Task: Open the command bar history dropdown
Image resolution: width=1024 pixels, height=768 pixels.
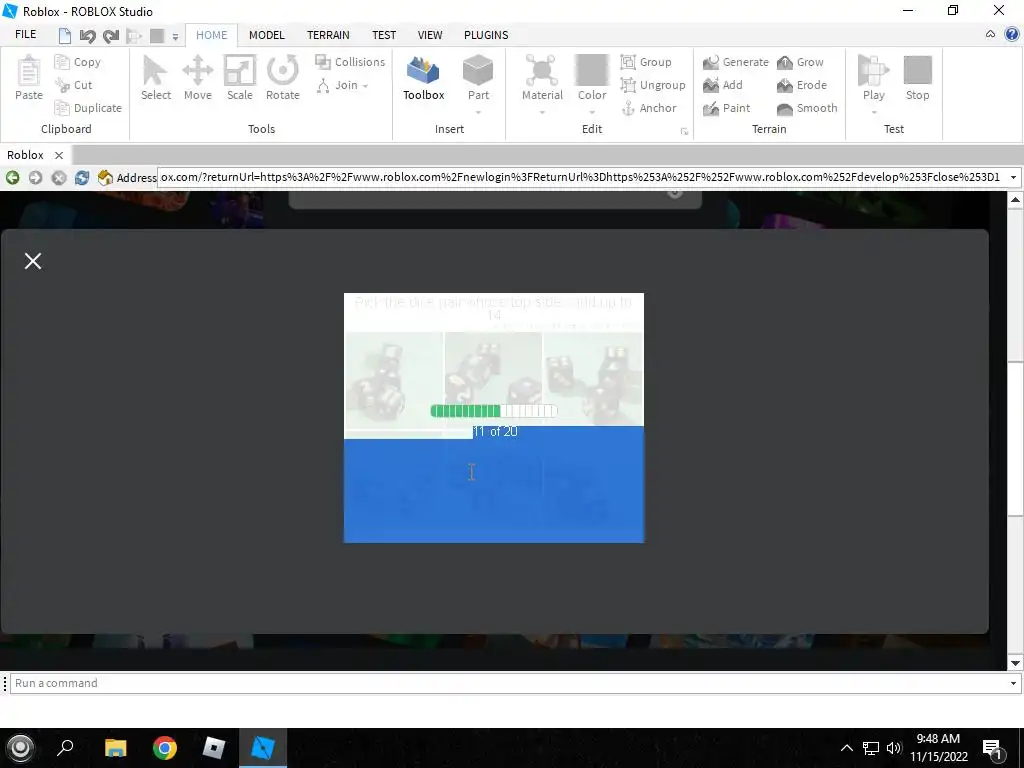Action: [x=1013, y=683]
